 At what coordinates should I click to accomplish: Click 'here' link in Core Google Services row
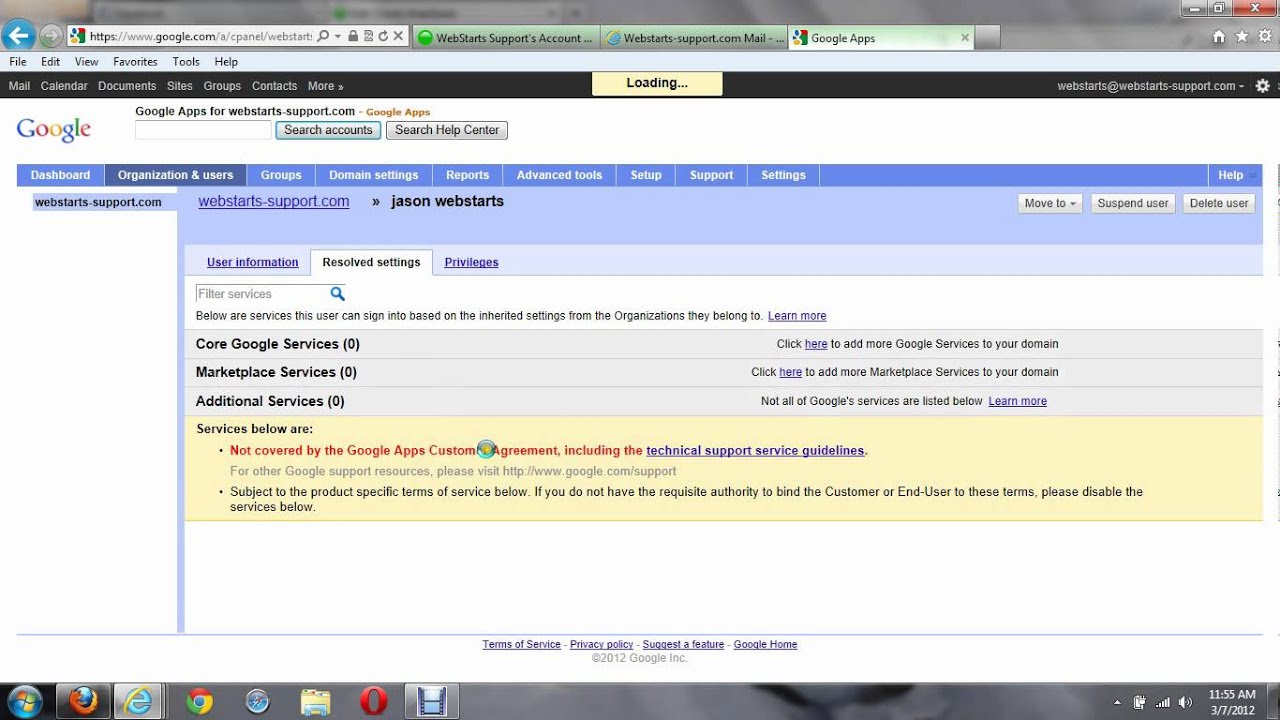tap(816, 344)
